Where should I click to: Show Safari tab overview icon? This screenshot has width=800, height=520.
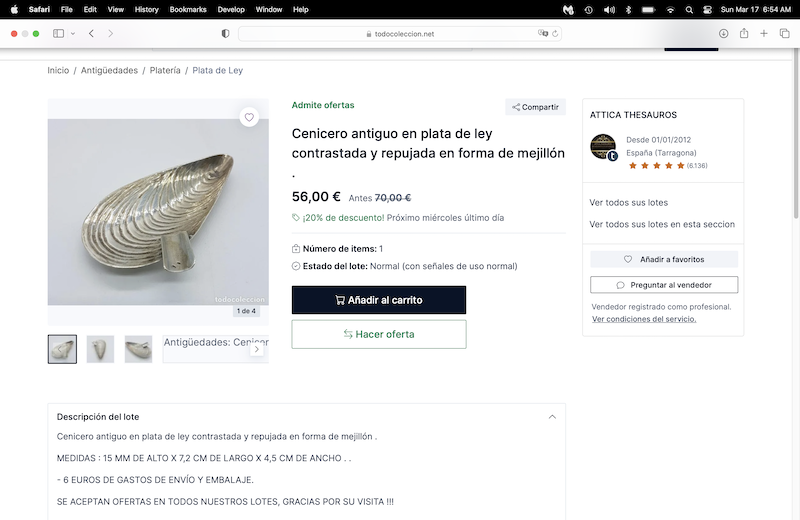click(784, 33)
